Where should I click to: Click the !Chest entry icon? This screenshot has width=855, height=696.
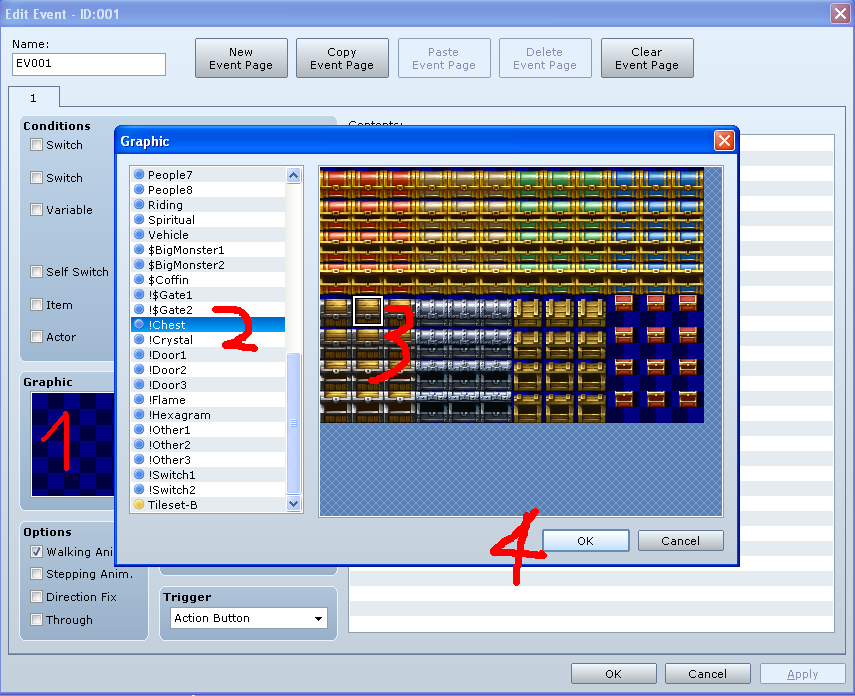click(x=139, y=325)
